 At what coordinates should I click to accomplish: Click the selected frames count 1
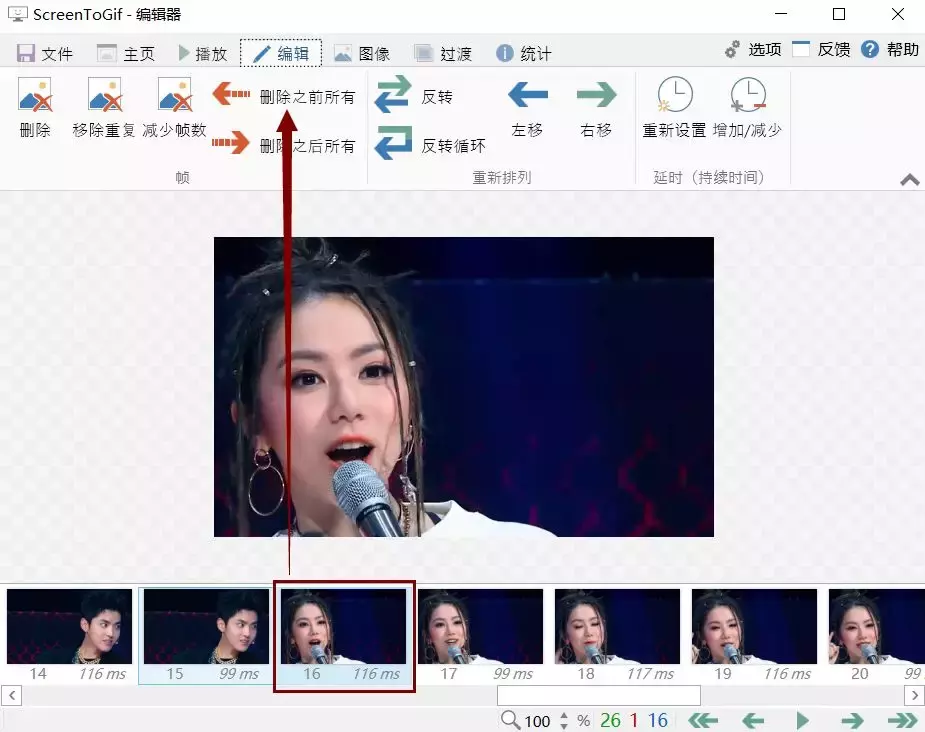pyautogui.click(x=634, y=720)
